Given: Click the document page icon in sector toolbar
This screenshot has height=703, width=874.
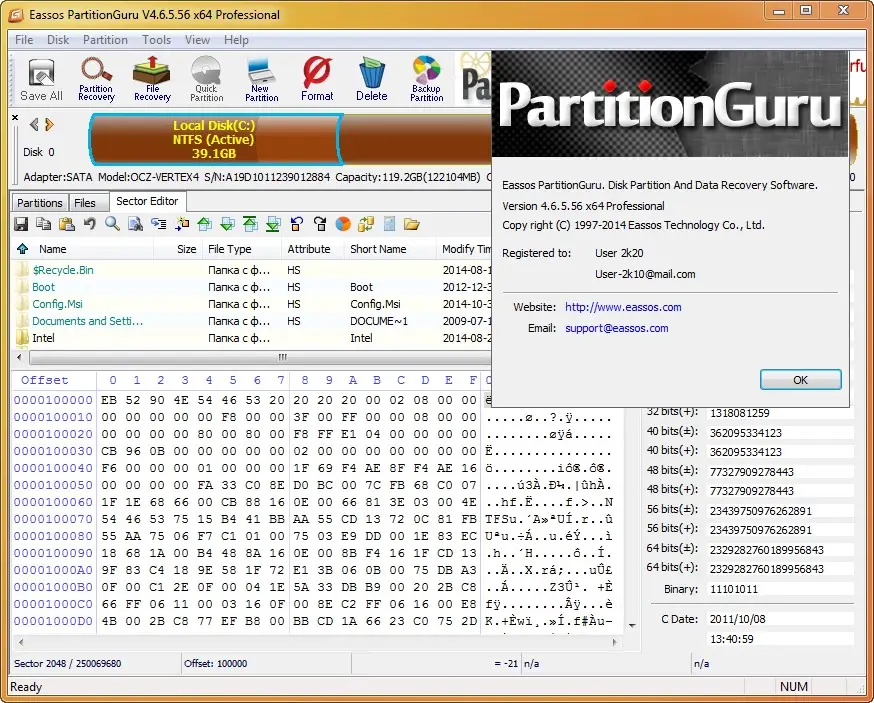Looking at the screenshot, I should coord(389,224).
